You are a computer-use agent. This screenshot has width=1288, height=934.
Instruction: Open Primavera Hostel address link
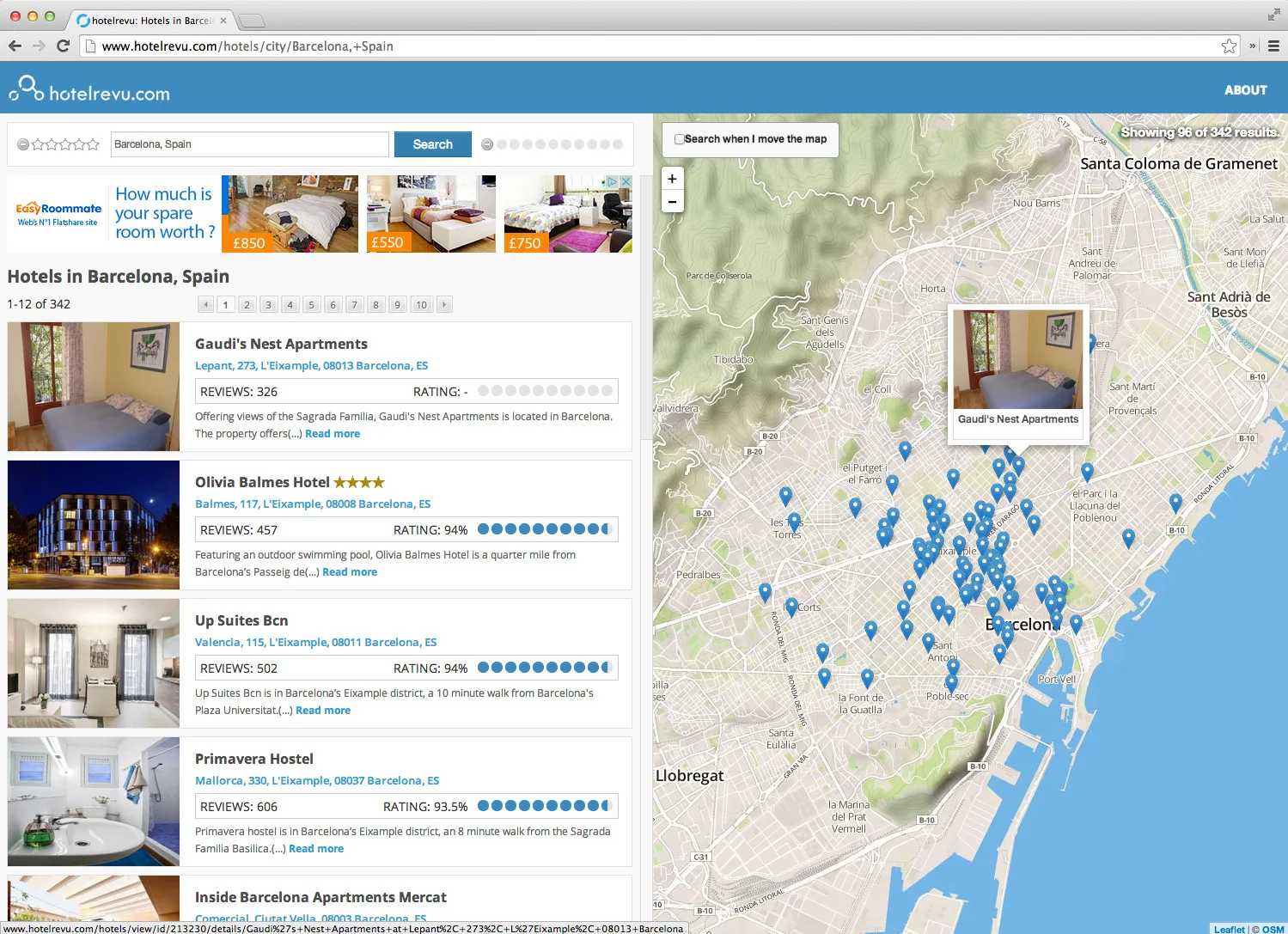[317, 781]
